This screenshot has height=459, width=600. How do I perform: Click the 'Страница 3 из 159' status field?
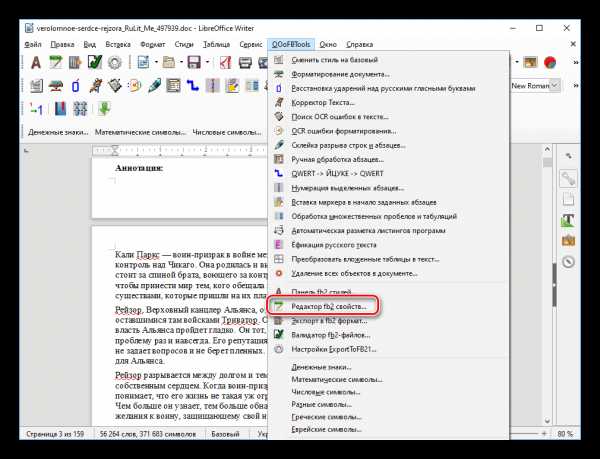55,434
